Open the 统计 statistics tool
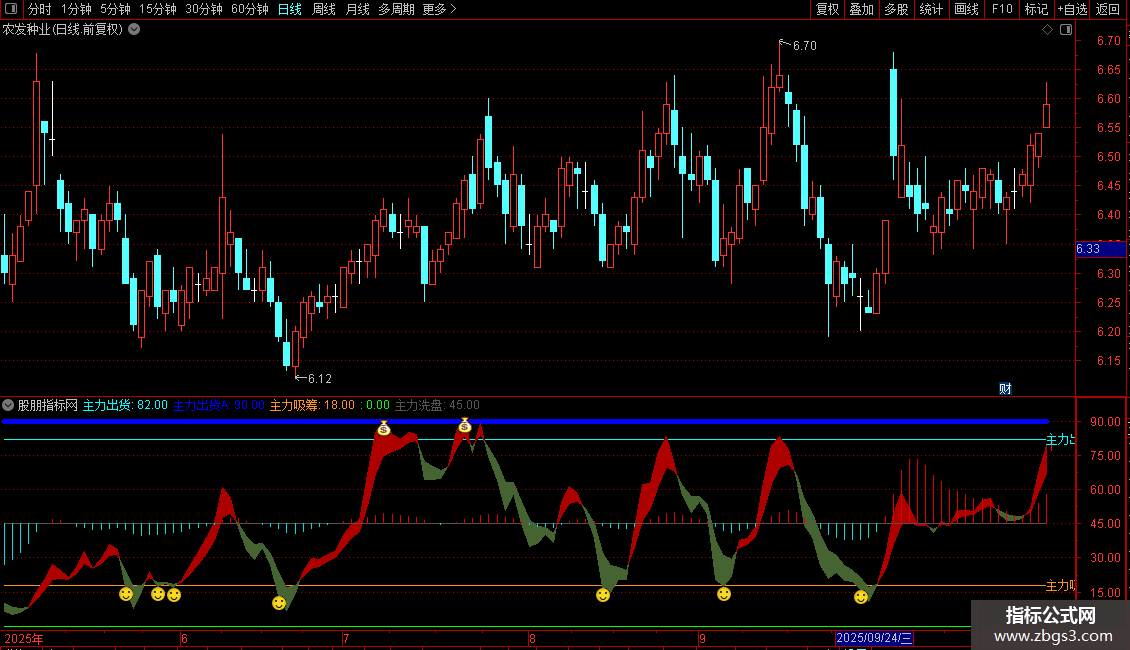This screenshot has width=1130, height=650. (x=931, y=9)
